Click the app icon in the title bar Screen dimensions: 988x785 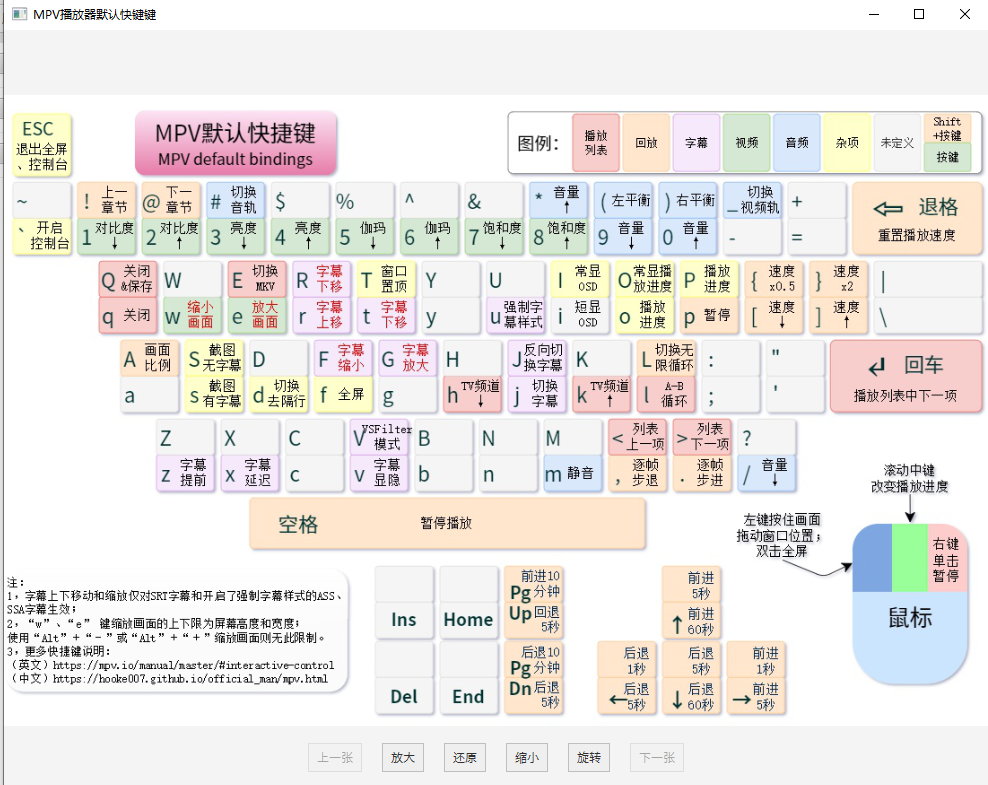(20, 14)
